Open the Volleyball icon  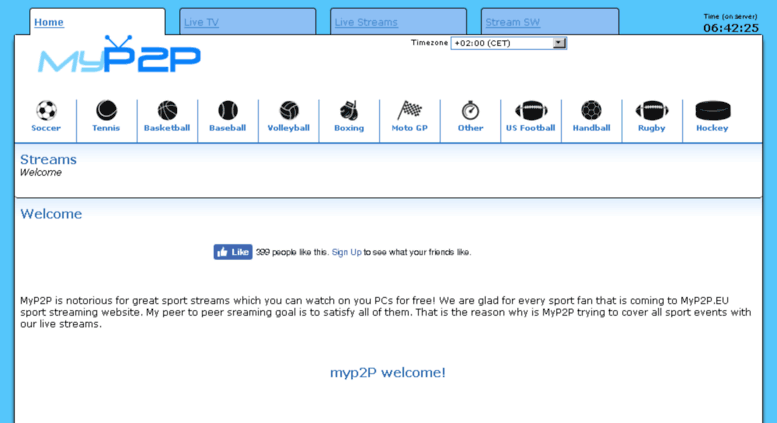click(289, 110)
